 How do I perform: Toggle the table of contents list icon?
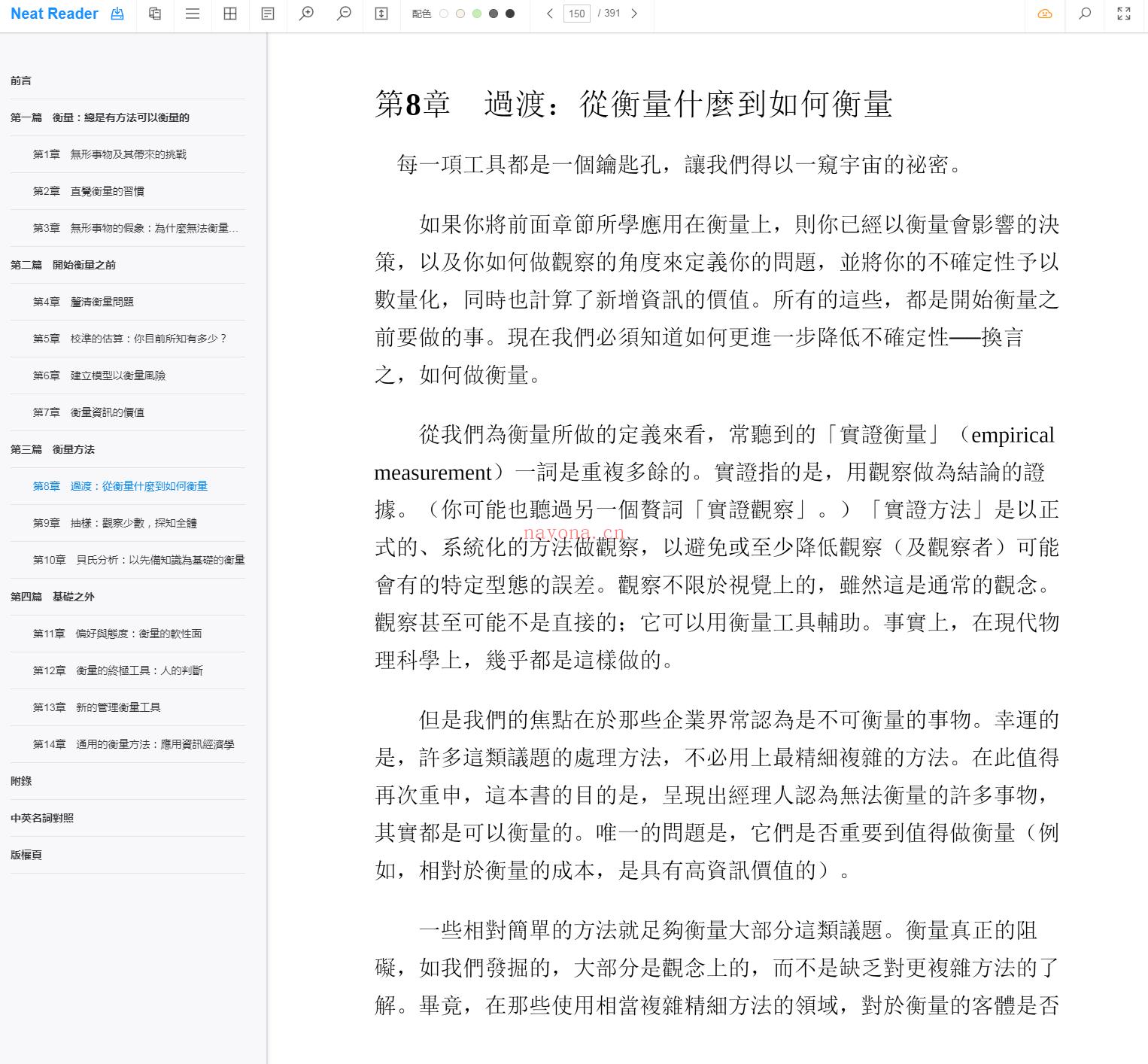tap(193, 14)
